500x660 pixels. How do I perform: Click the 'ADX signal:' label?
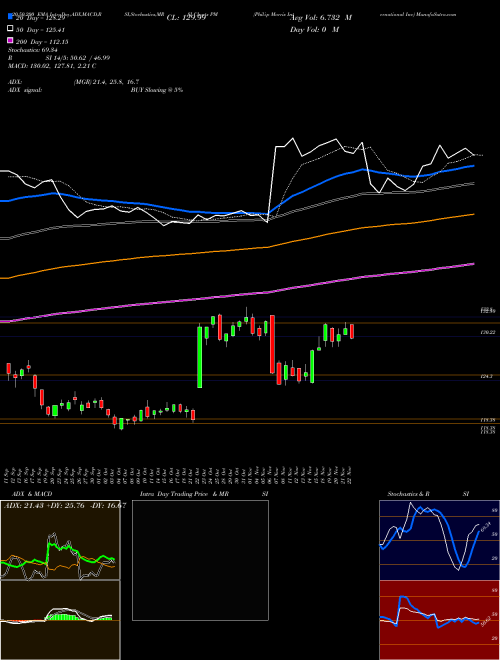(x=25, y=90)
